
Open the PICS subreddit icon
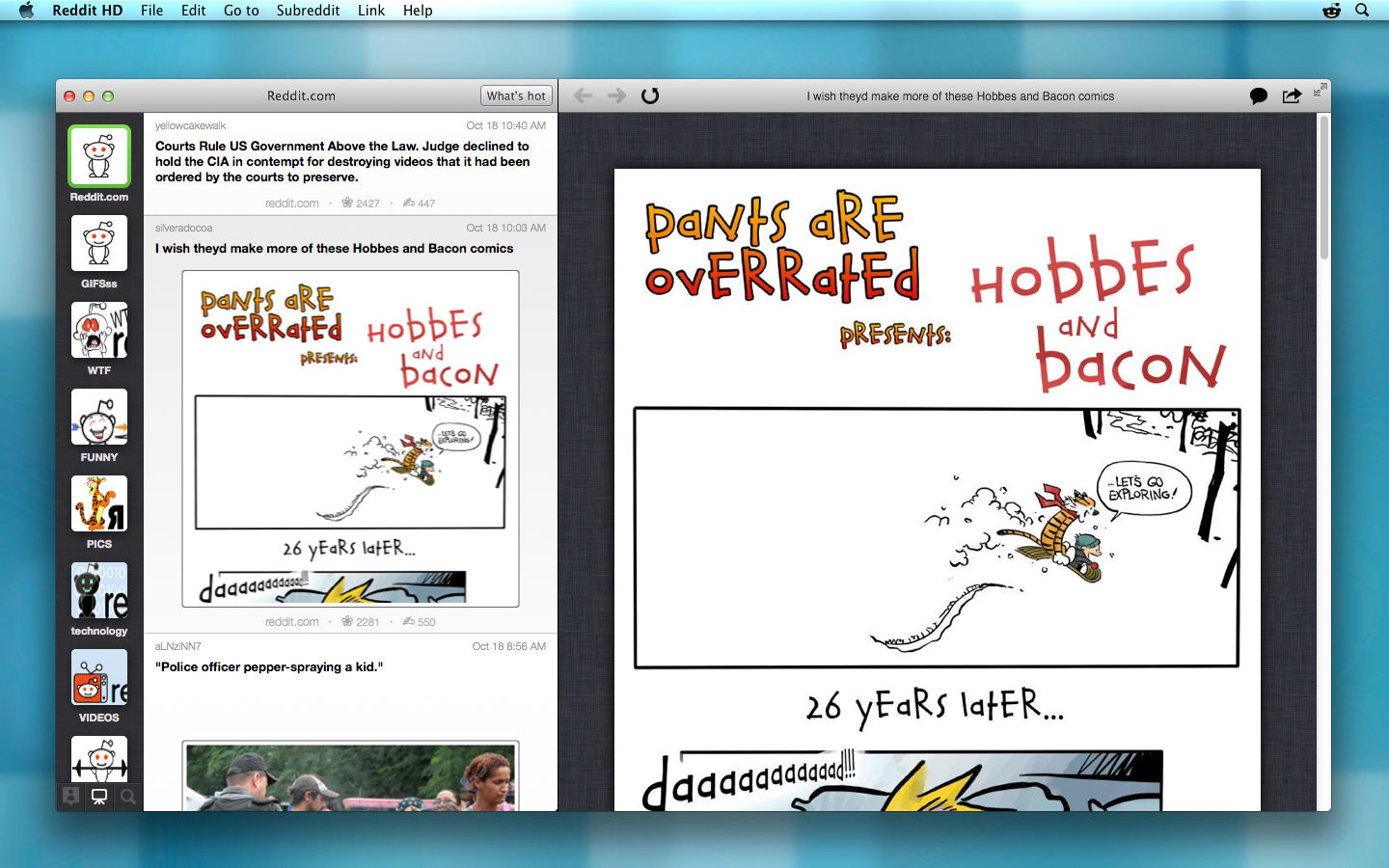pyautogui.click(x=99, y=503)
